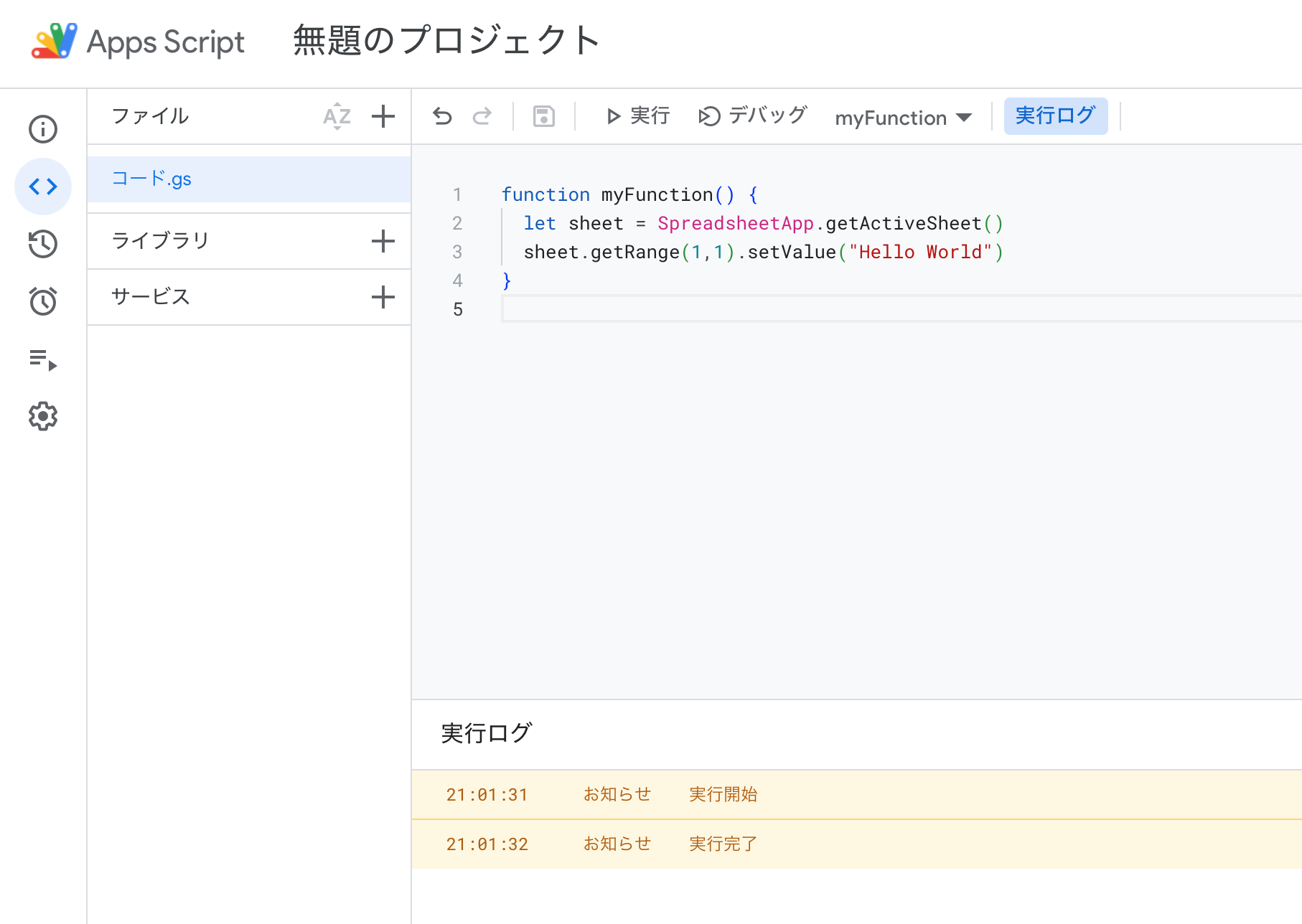Viewport: 1302px width, 924px height.
Task: Open the 実行ログ panel
Action: click(1055, 115)
